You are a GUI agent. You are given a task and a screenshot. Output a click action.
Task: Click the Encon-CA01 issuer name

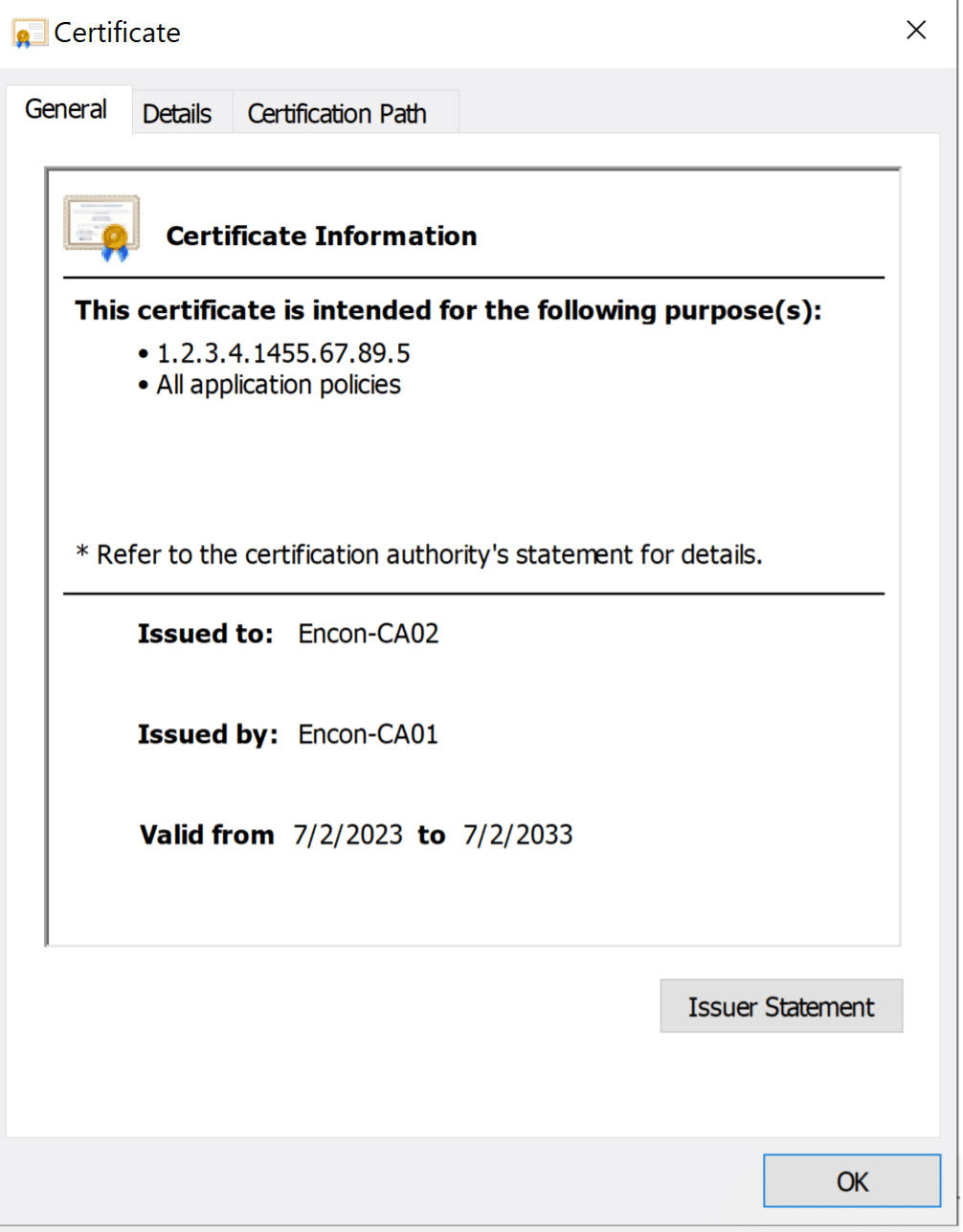(x=369, y=734)
